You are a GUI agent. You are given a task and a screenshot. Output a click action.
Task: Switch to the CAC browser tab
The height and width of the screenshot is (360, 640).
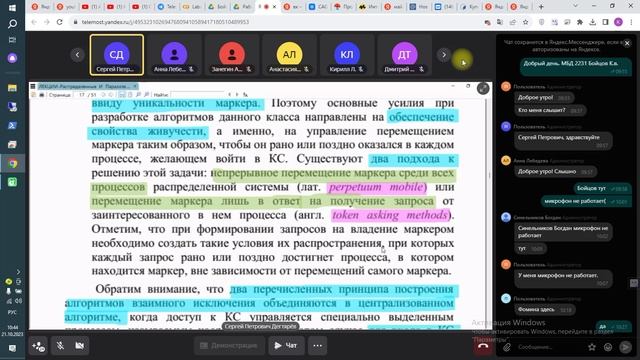pyautogui.click(x=318, y=7)
